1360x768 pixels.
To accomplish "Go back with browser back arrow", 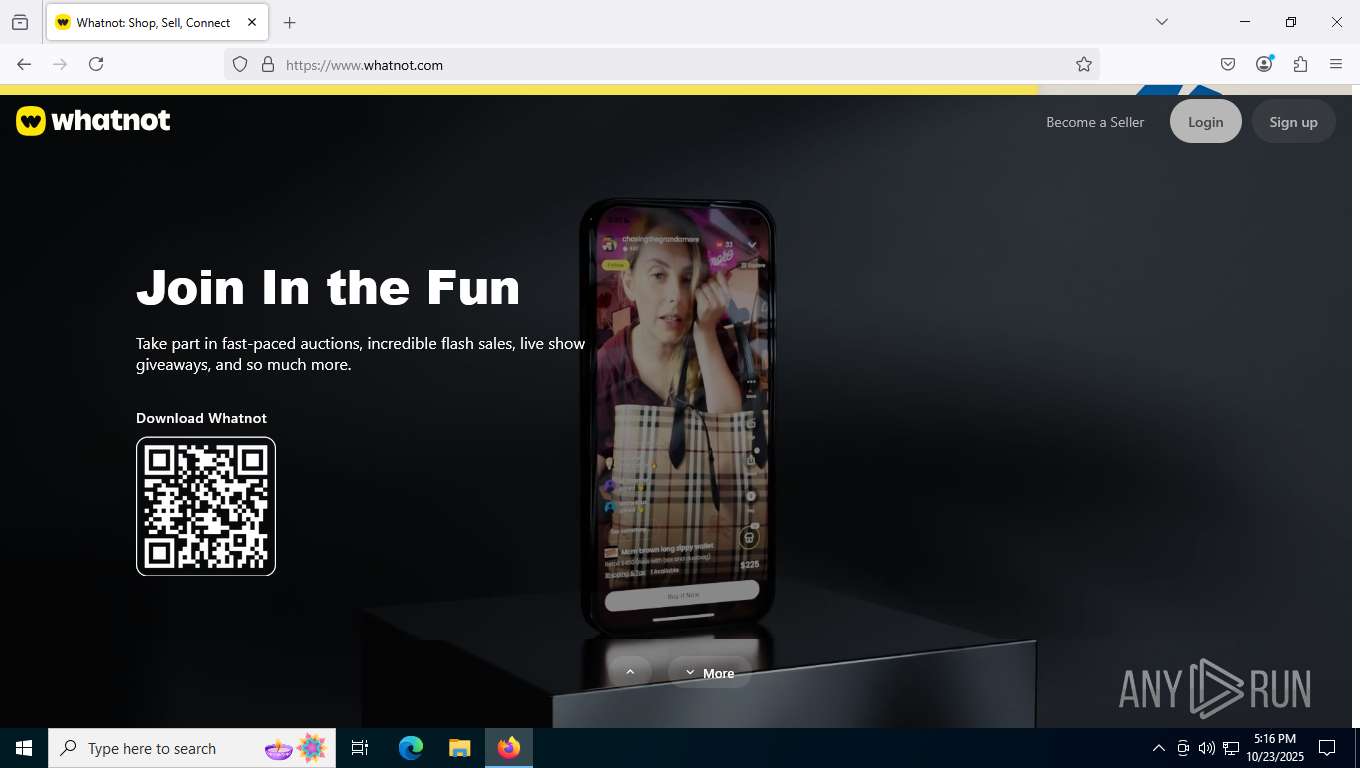I will point(24,64).
